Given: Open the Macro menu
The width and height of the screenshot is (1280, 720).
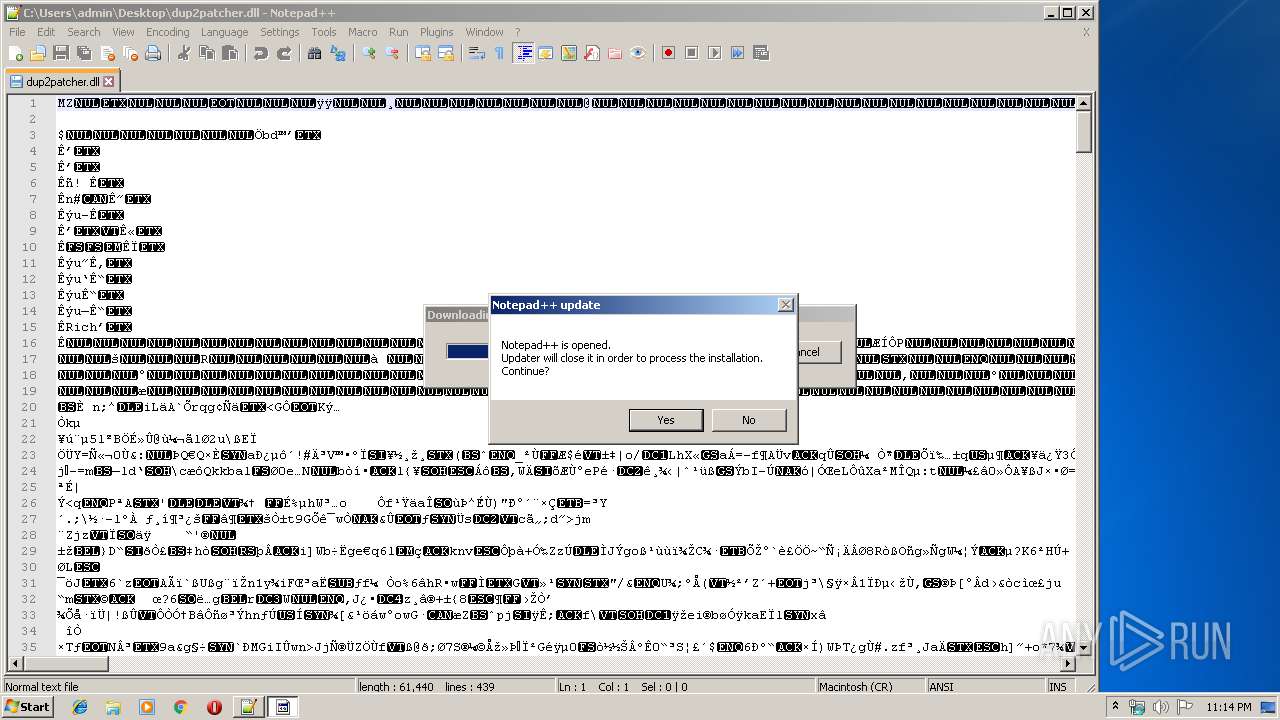Looking at the screenshot, I should tap(363, 32).
